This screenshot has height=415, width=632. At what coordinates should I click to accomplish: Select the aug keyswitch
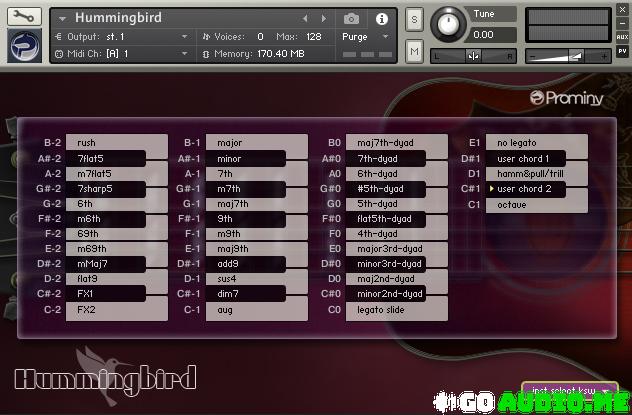[257, 310]
